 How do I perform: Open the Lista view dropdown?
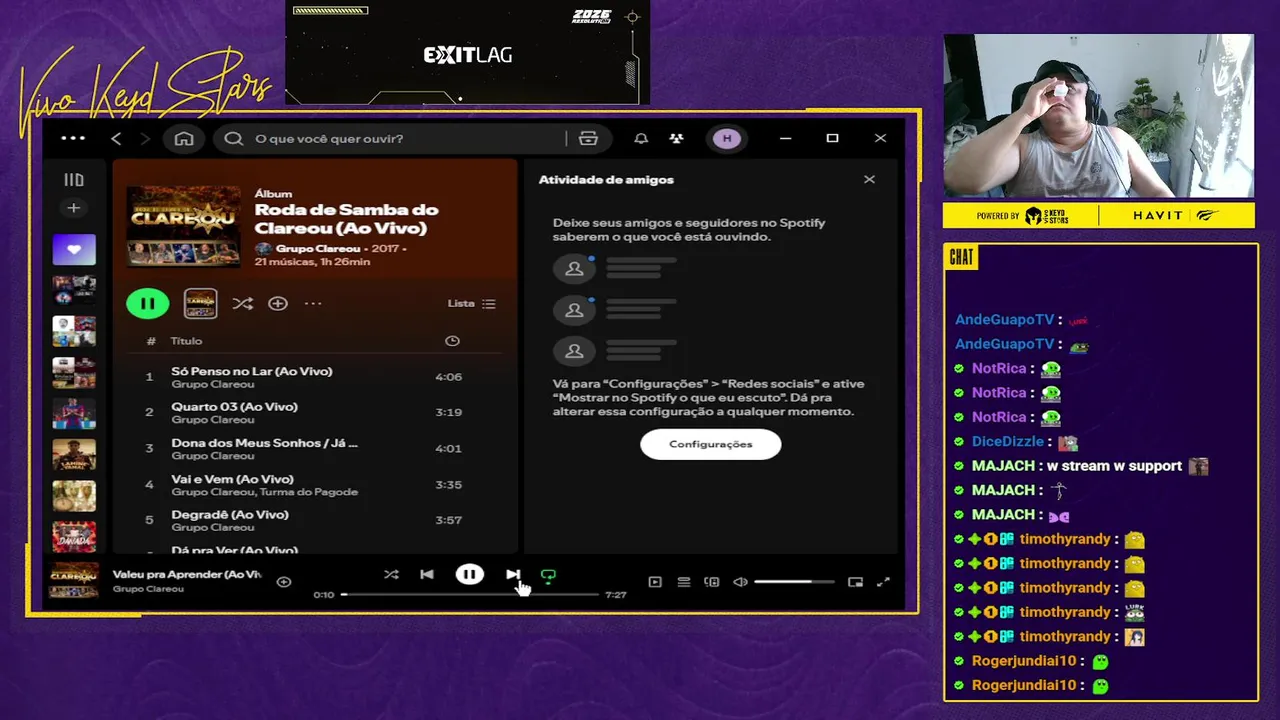click(471, 303)
